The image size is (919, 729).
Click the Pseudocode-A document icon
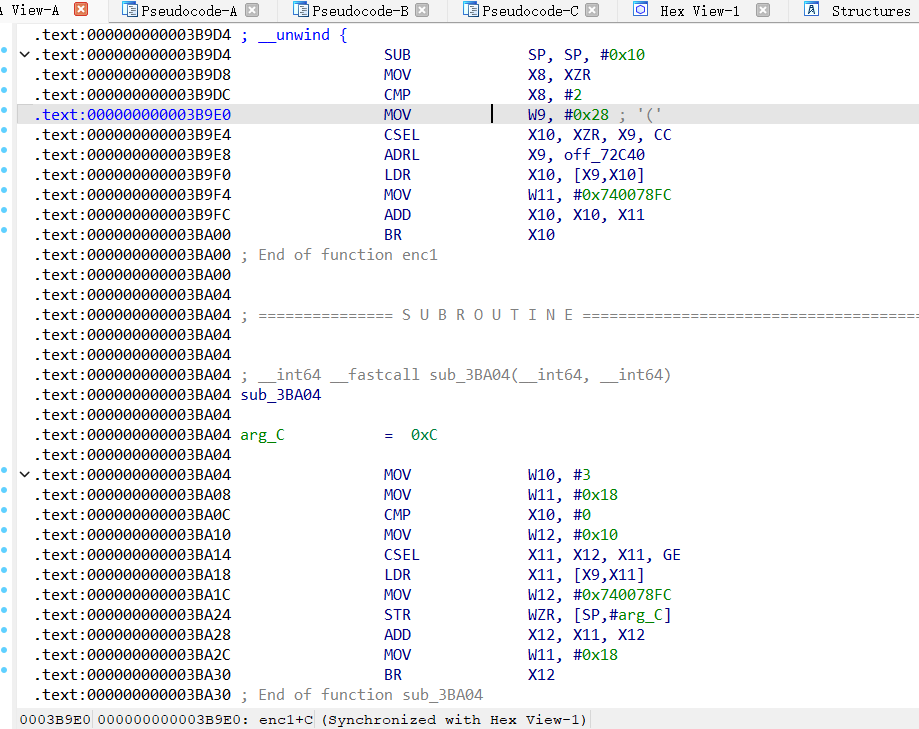(x=130, y=9)
